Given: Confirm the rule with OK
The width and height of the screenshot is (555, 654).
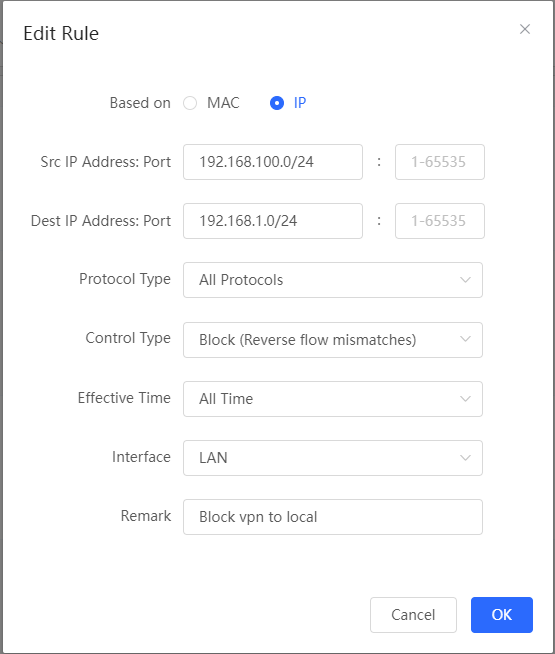Looking at the screenshot, I should [502, 615].
